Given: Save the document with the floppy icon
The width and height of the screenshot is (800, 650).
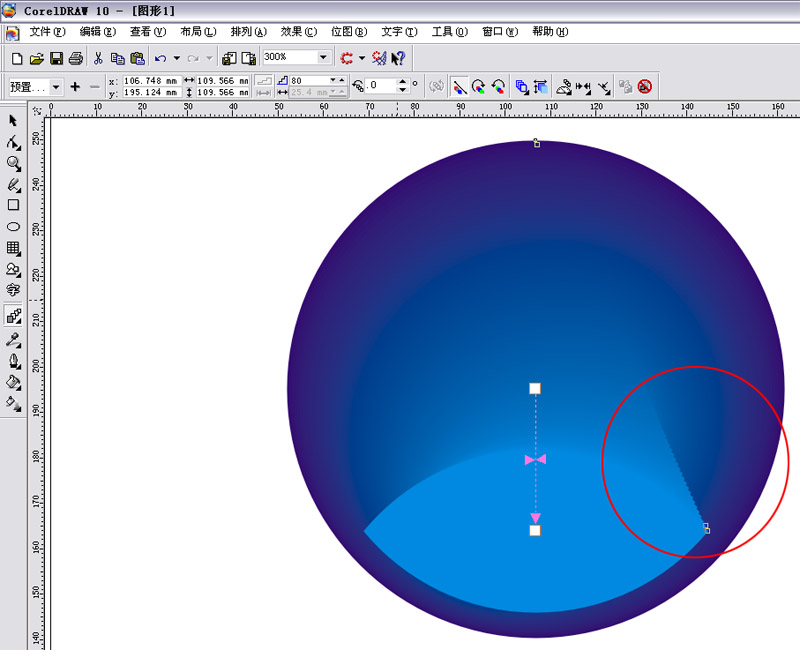Looking at the screenshot, I should (x=56, y=59).
